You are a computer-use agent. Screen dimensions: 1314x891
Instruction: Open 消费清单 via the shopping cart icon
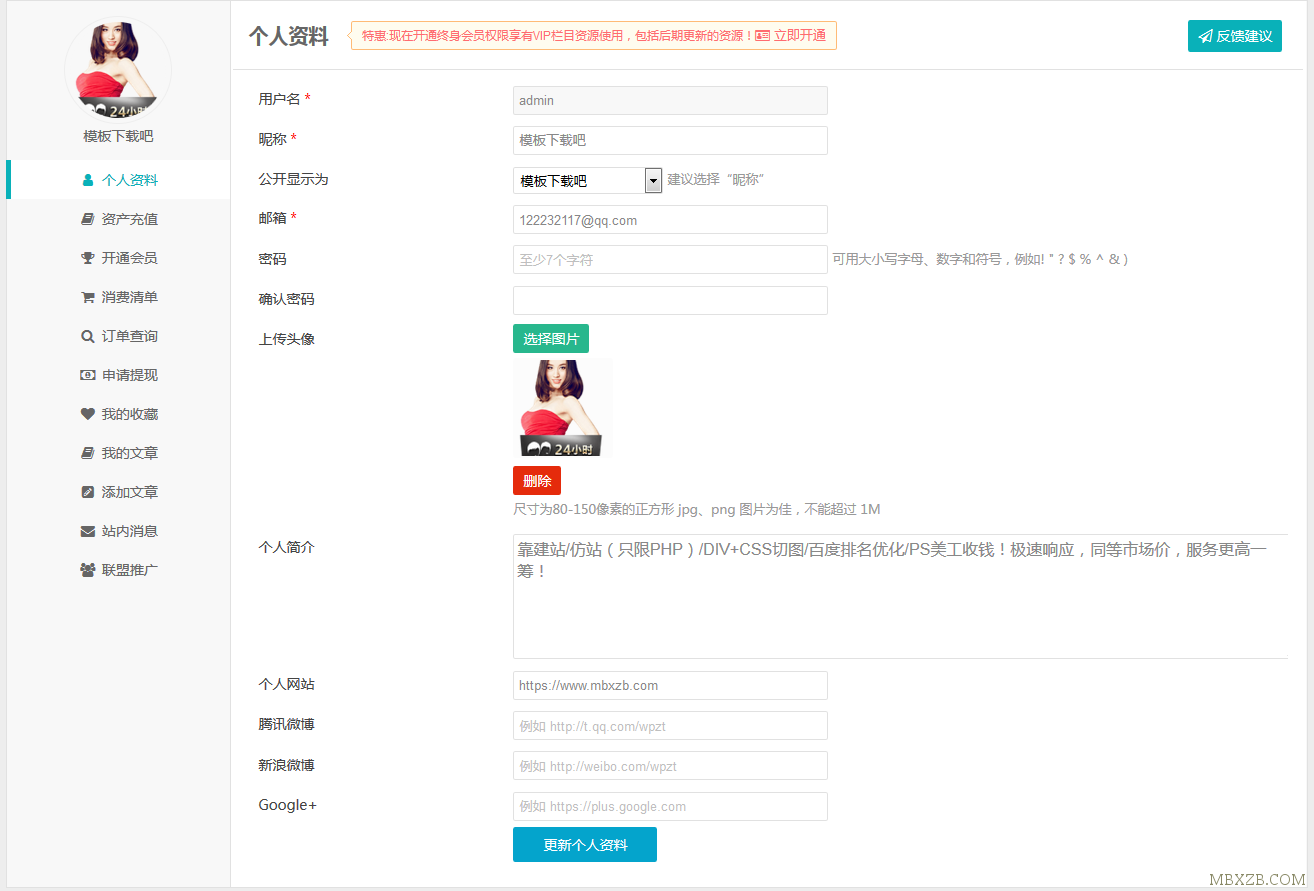(88, 297)
